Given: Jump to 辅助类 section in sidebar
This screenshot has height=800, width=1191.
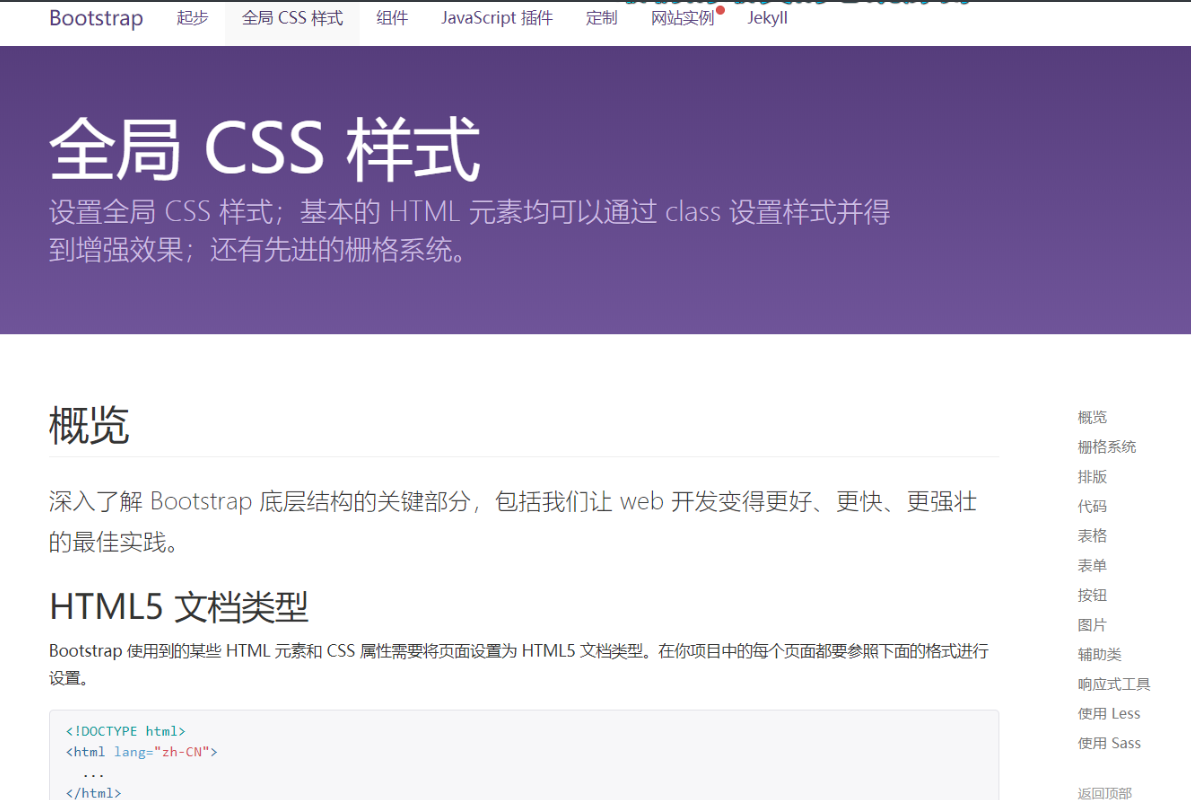Looking at the screenshot, I should click(x=1099, y=654).
